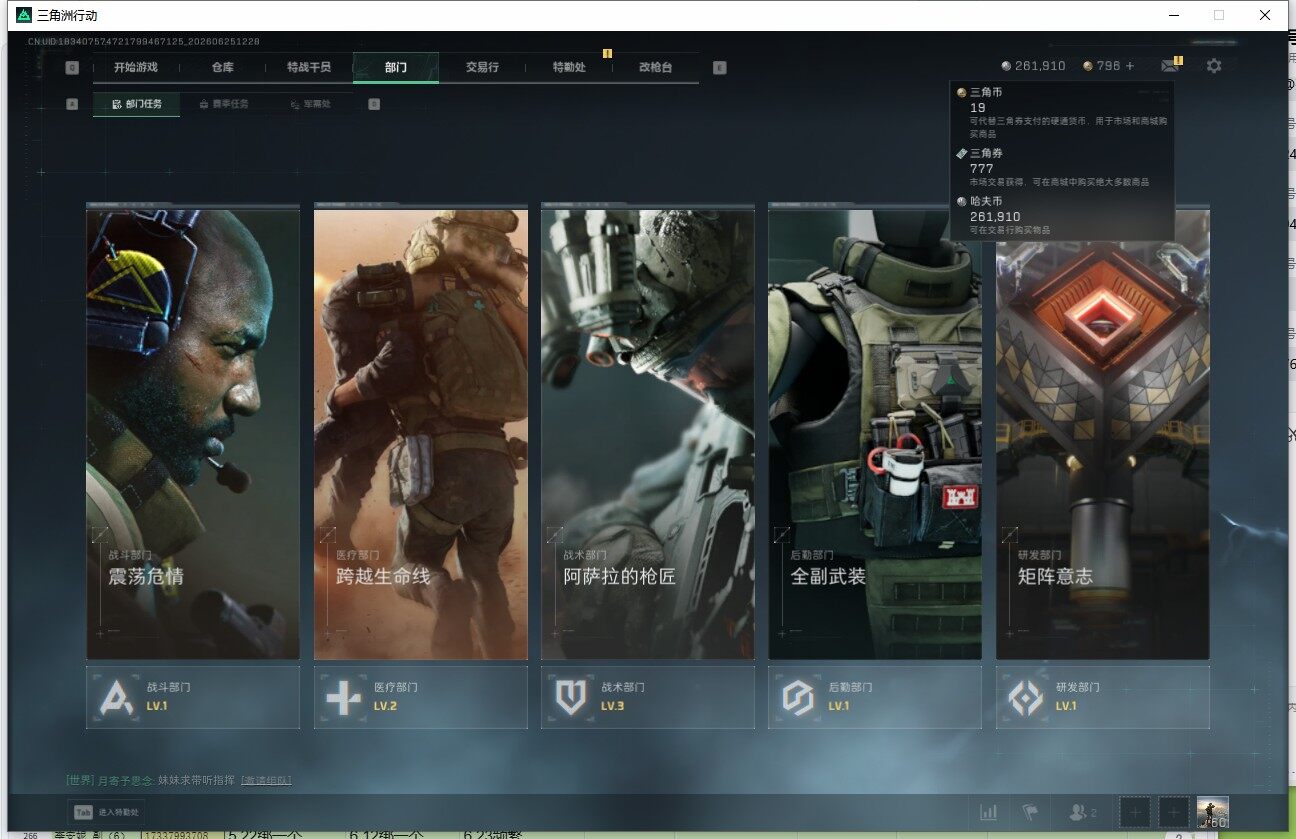Viewport: 1296px width, 839px height.
Task: Open the settings gear icon
Action: click(x=1214, y=66)
